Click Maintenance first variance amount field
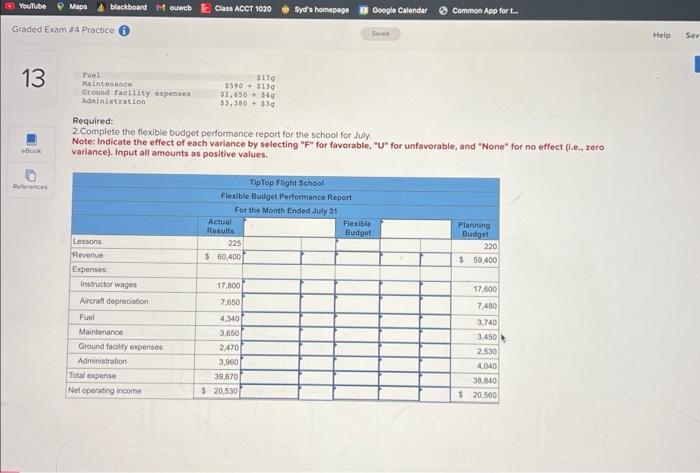 click(271, 334)
